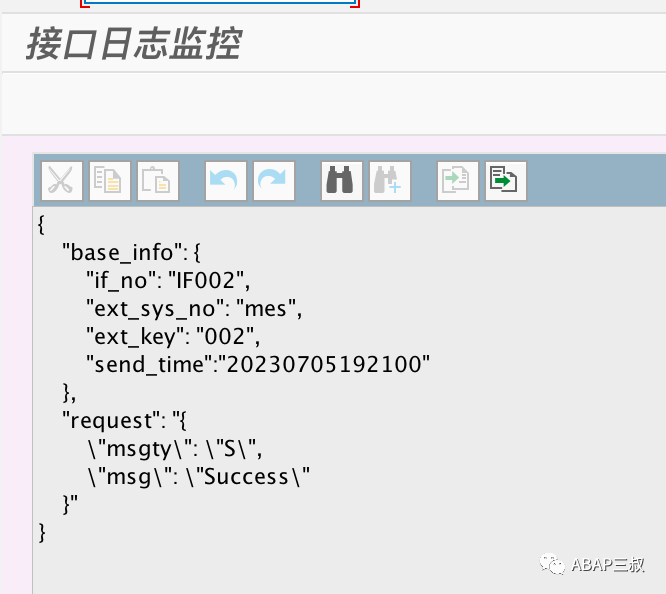This screenshot has height=594, width=666.
Task: Click the 接口日志监控 title text
Action: point(134,44)
